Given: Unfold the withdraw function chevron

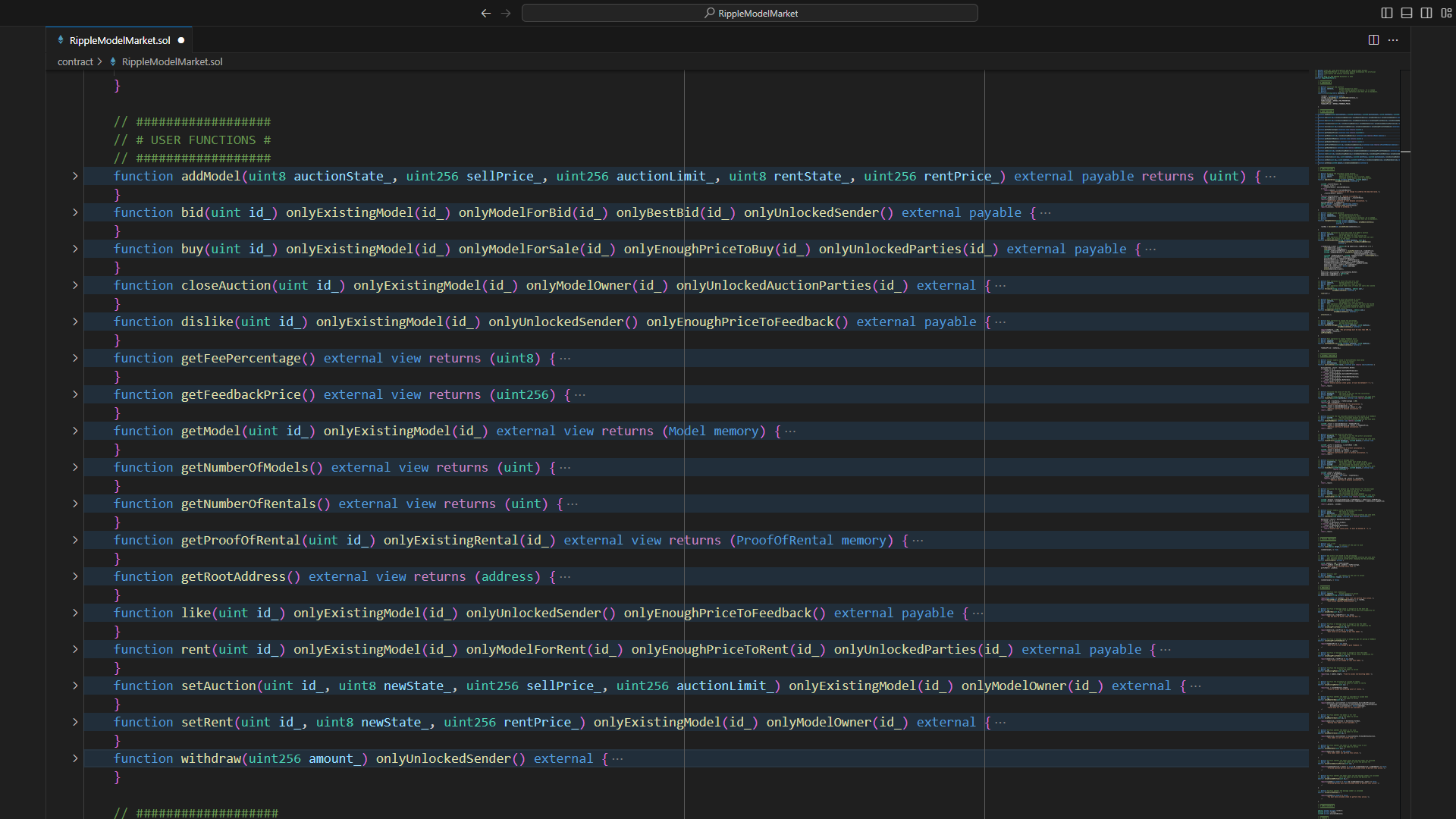Looking at the screenshot, I should point(75,758).
